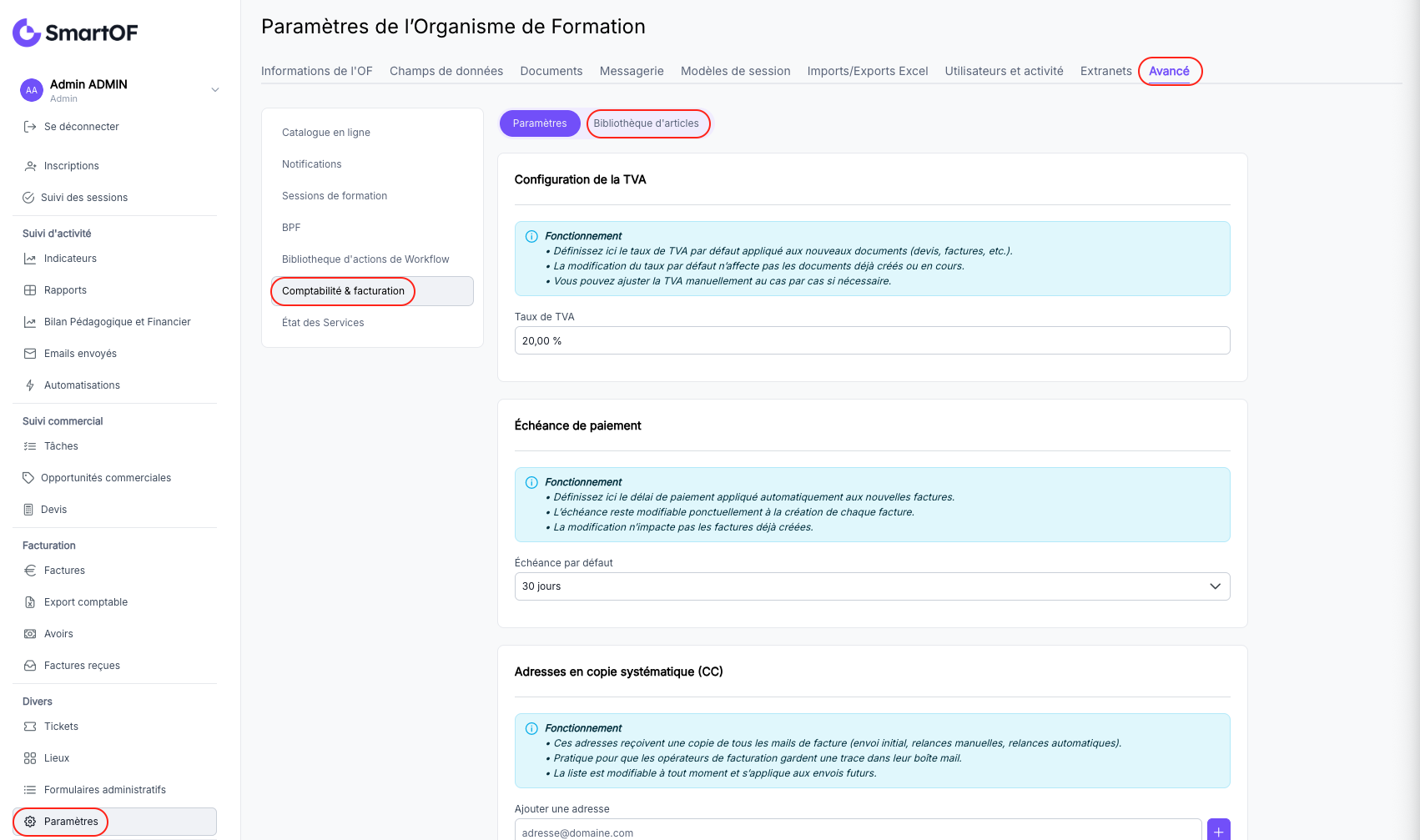Click the 'Échéance de paiement' heading
1420x840 pixels.
click(x=577, y=425)
